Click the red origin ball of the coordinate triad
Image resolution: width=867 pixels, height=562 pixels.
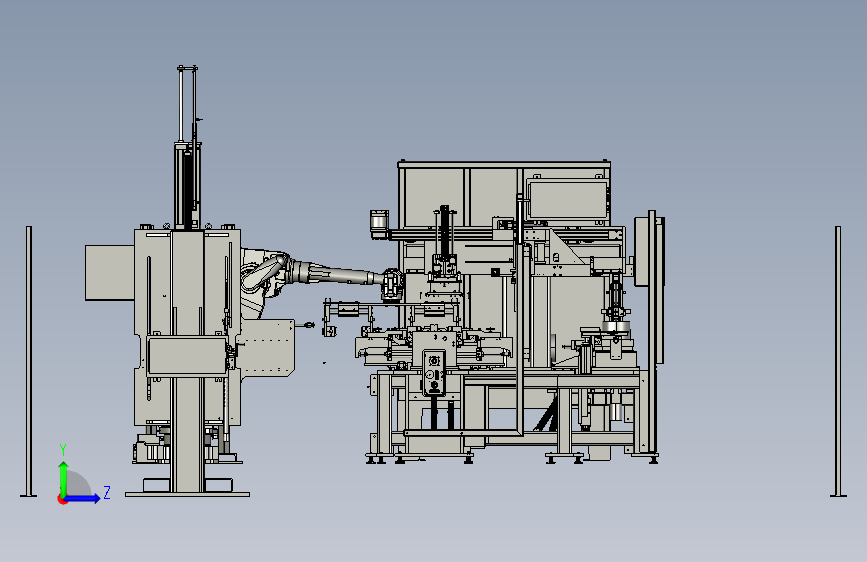click(61, 499)
